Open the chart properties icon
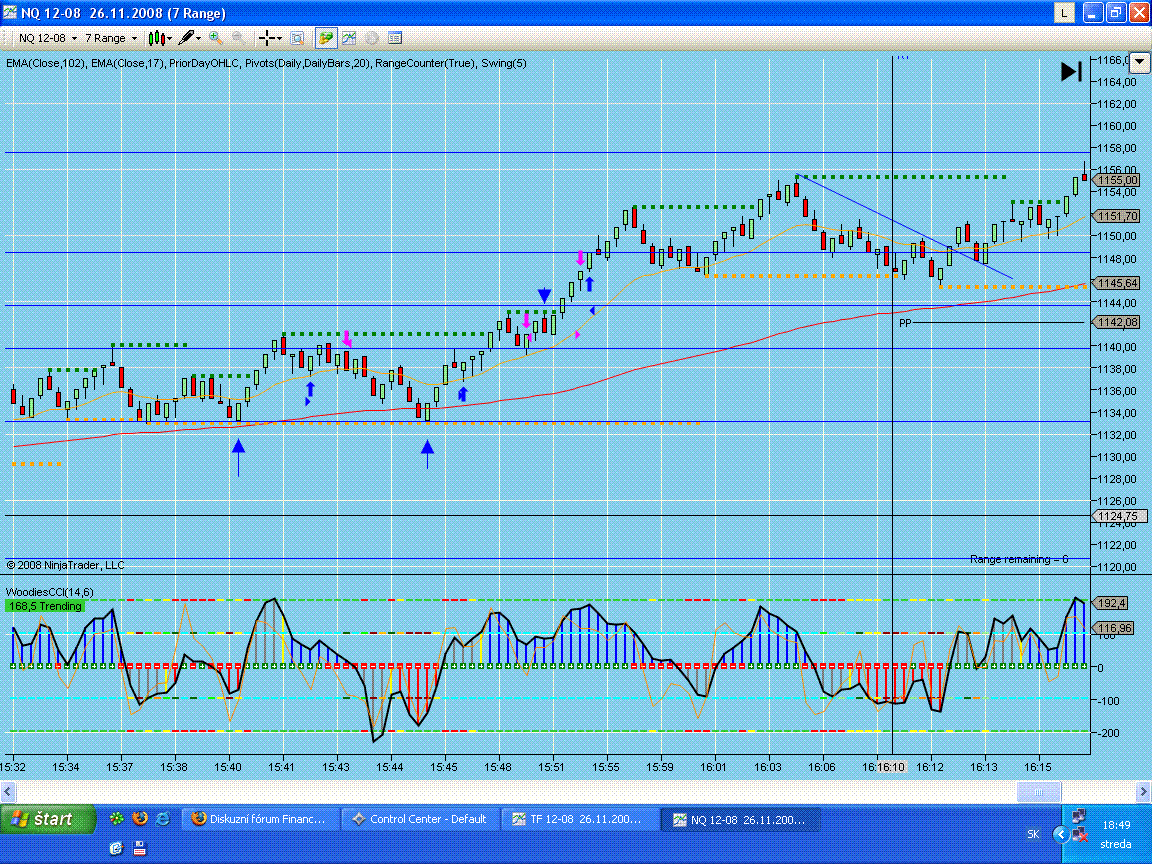The width and height of the screenshot is (1152, 864). point(395,38)
